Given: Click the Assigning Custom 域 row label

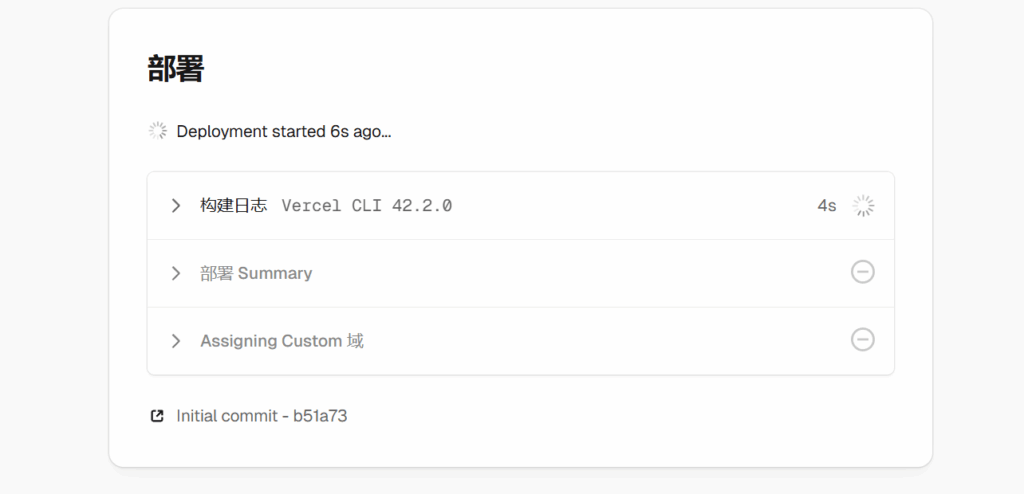Looking at the screenshot, I should click(281, 341).
